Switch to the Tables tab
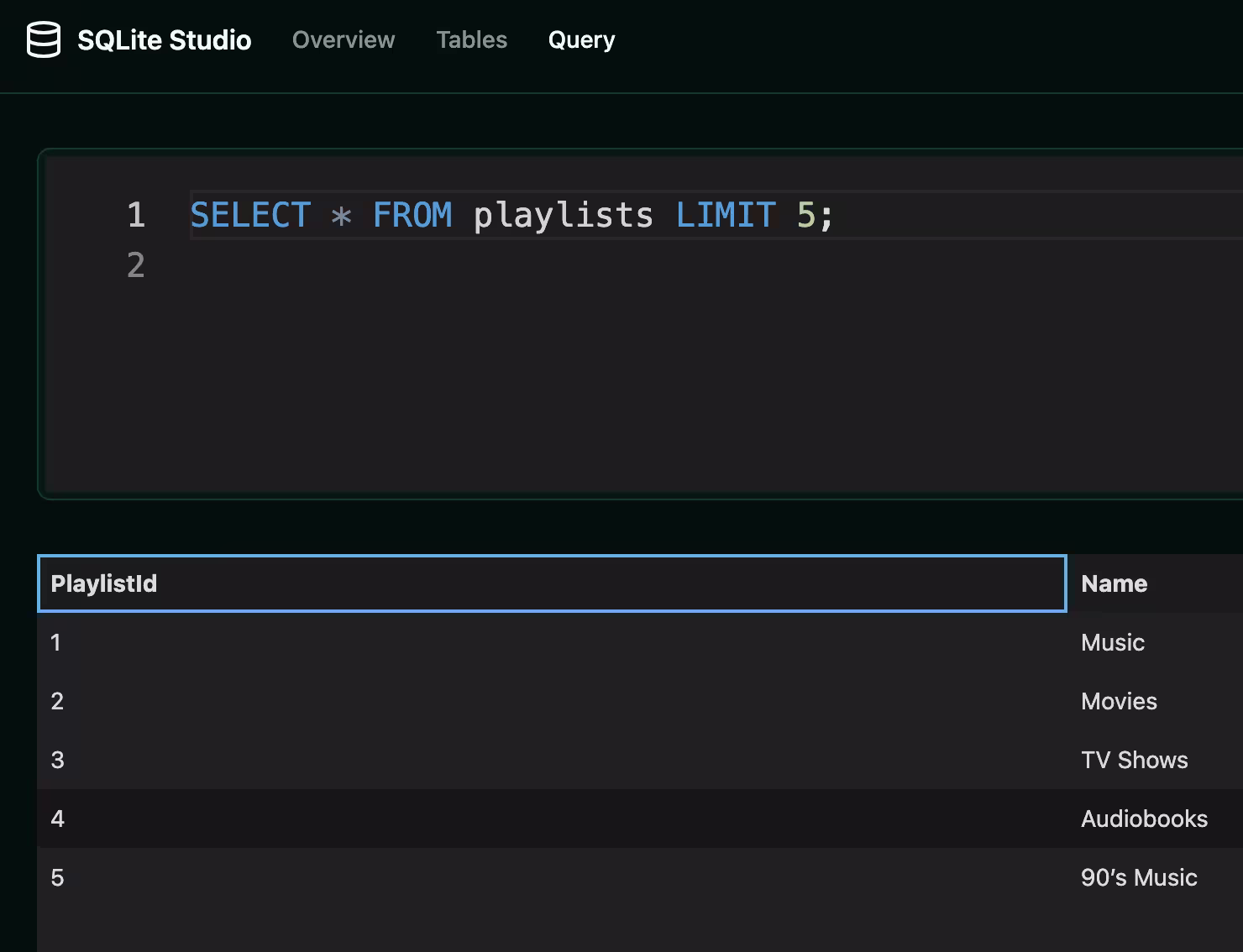The image size is (1243, 952). (471, 39)
